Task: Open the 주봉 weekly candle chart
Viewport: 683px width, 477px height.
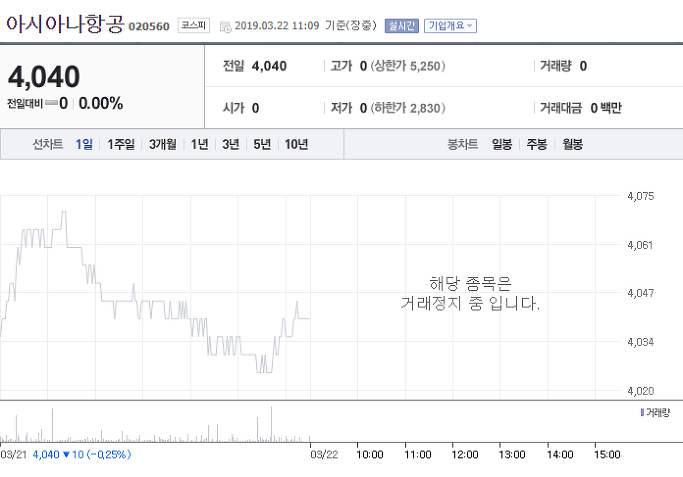Action: click(537, 144)
